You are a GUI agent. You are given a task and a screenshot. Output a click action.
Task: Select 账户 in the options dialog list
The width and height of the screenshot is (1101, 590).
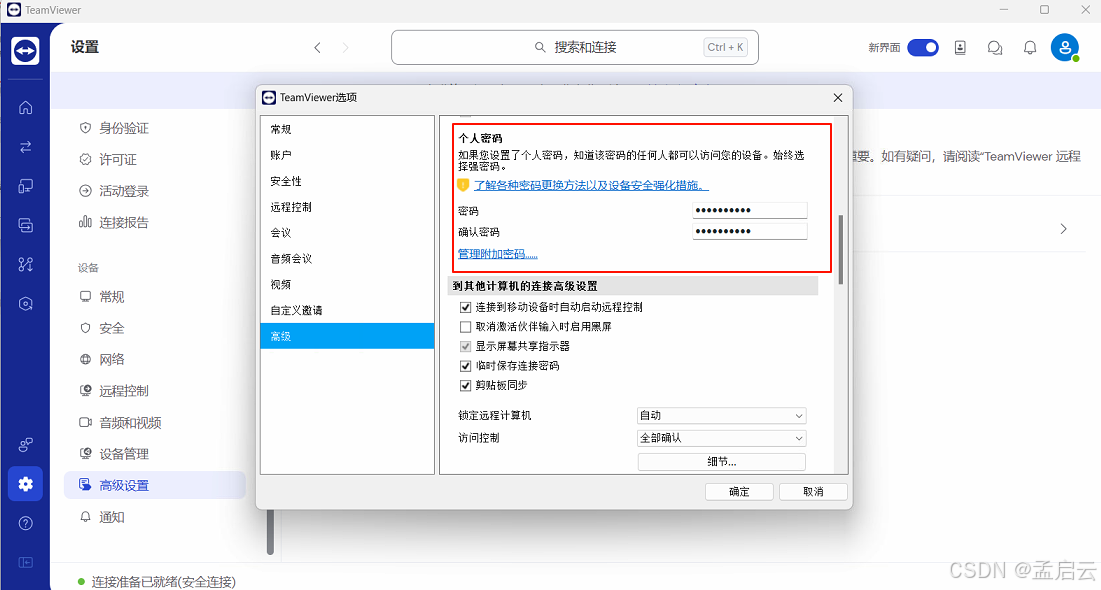347,155
